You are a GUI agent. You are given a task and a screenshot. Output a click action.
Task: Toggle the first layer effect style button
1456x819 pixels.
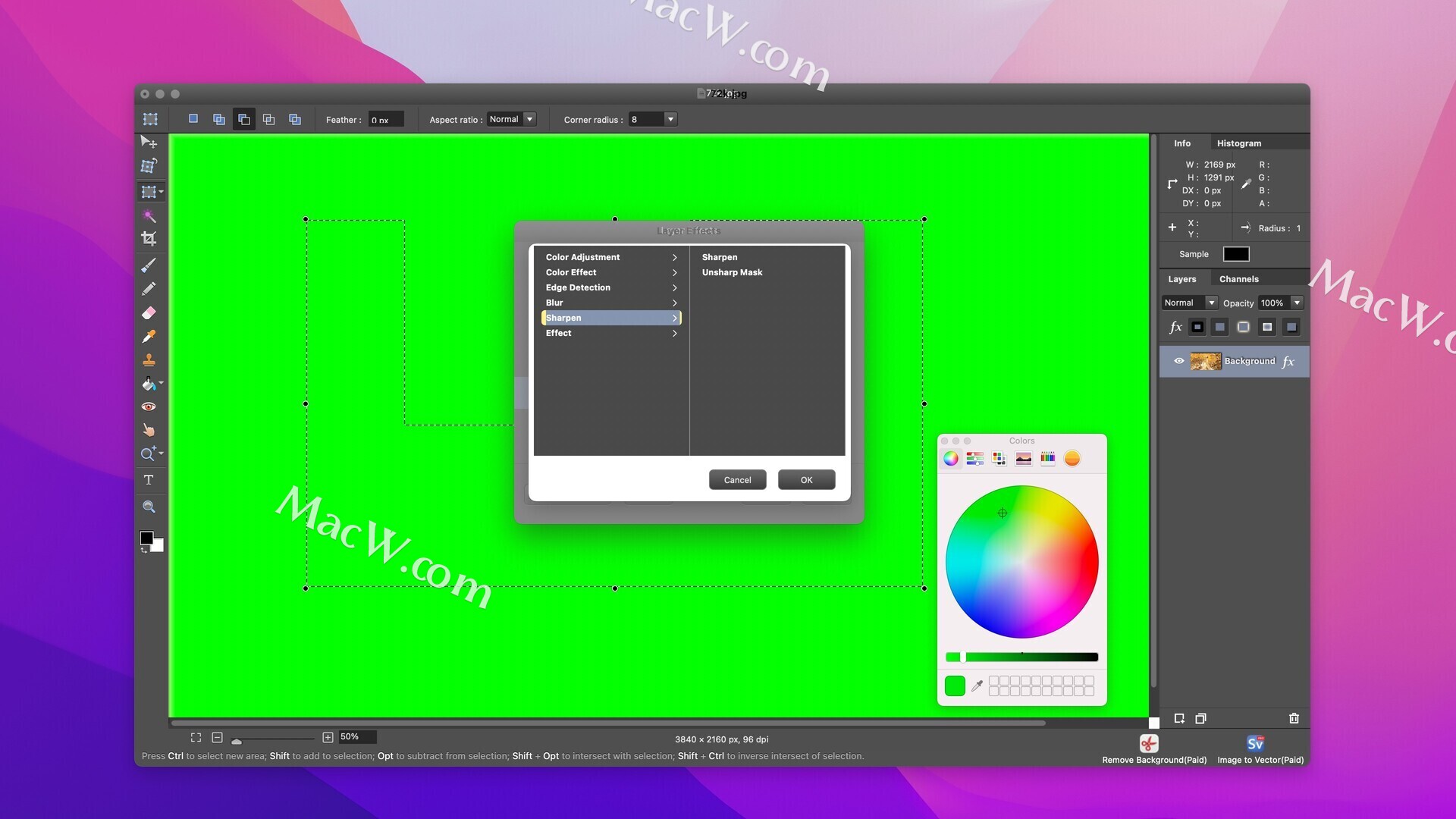[1197, 327]
